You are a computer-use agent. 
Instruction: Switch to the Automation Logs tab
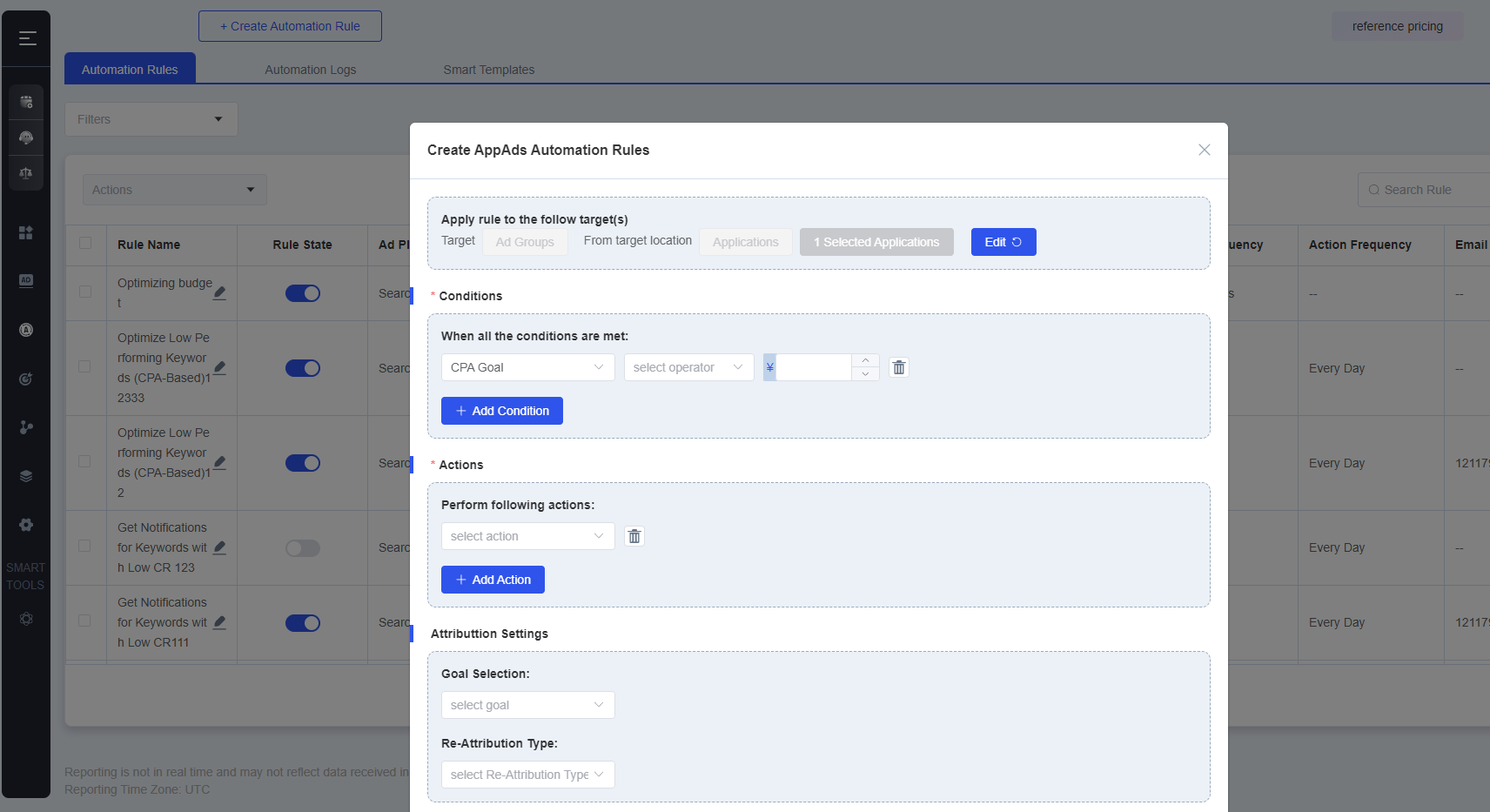click(311, 70)
